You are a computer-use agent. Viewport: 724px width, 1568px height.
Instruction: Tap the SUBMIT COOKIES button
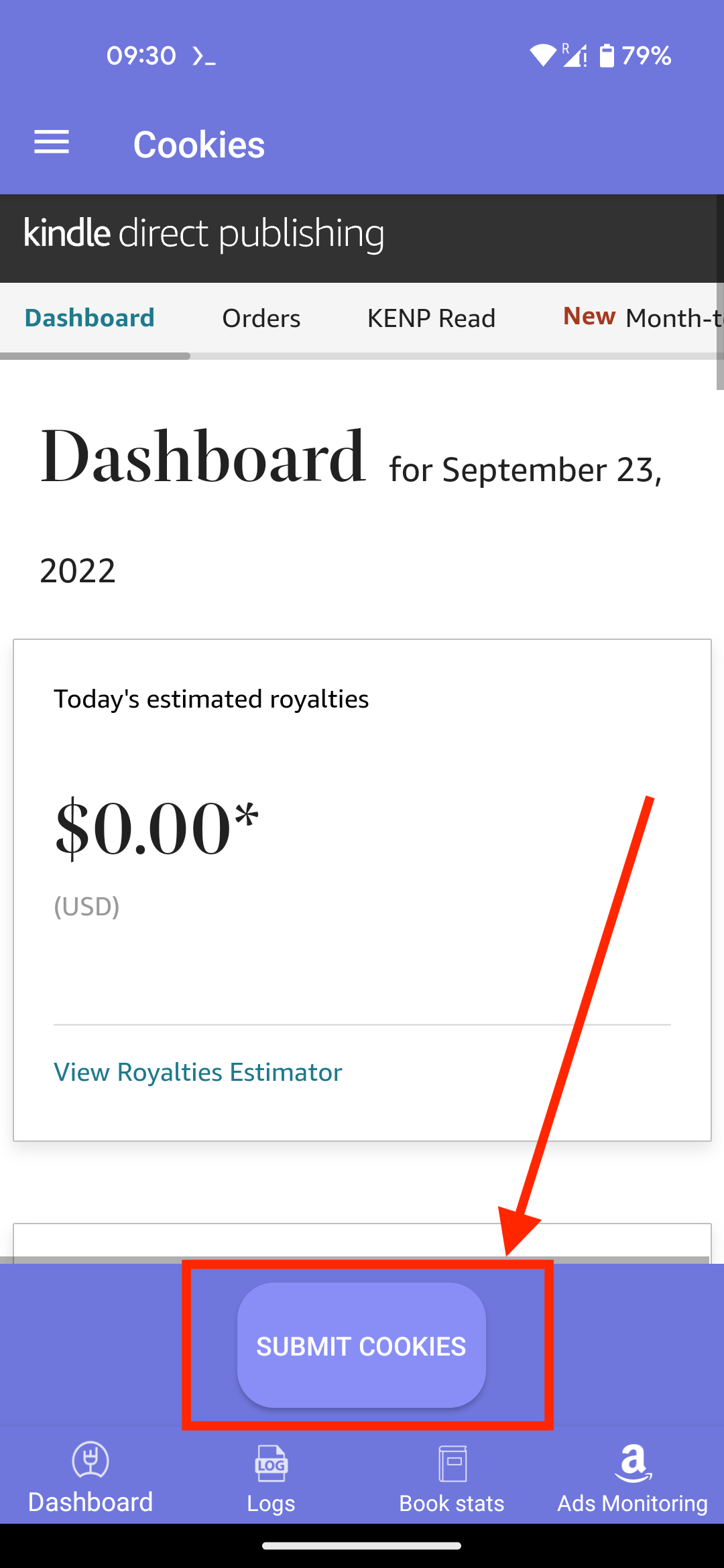(361, 1346)
